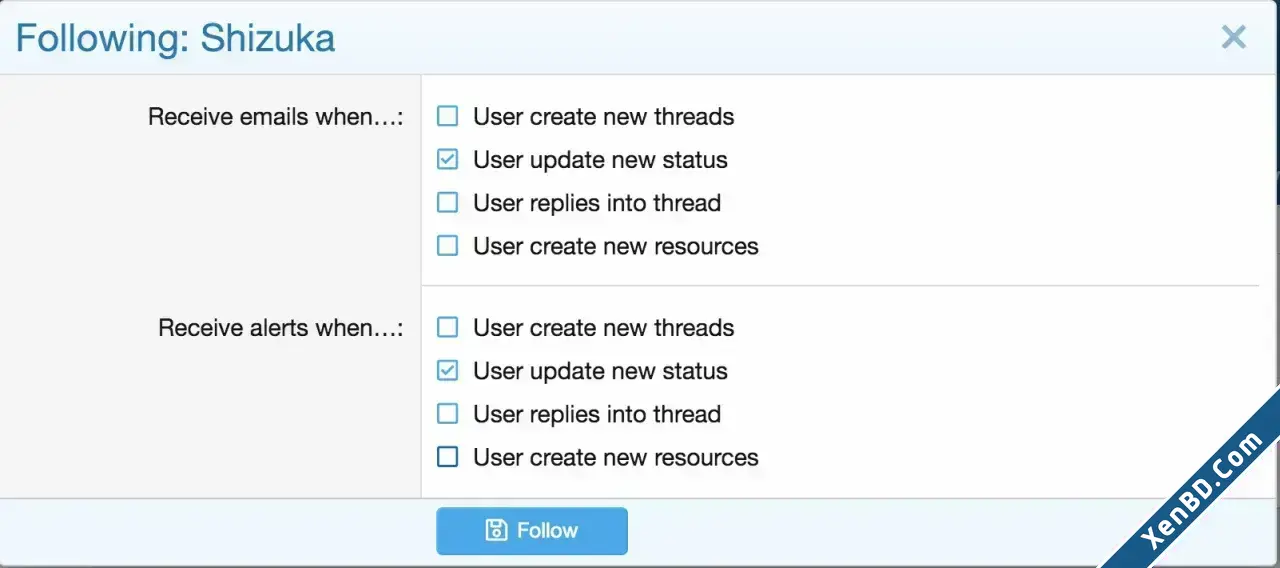Click the Follow button
1280x568 pixels.
tap(532, 530)
